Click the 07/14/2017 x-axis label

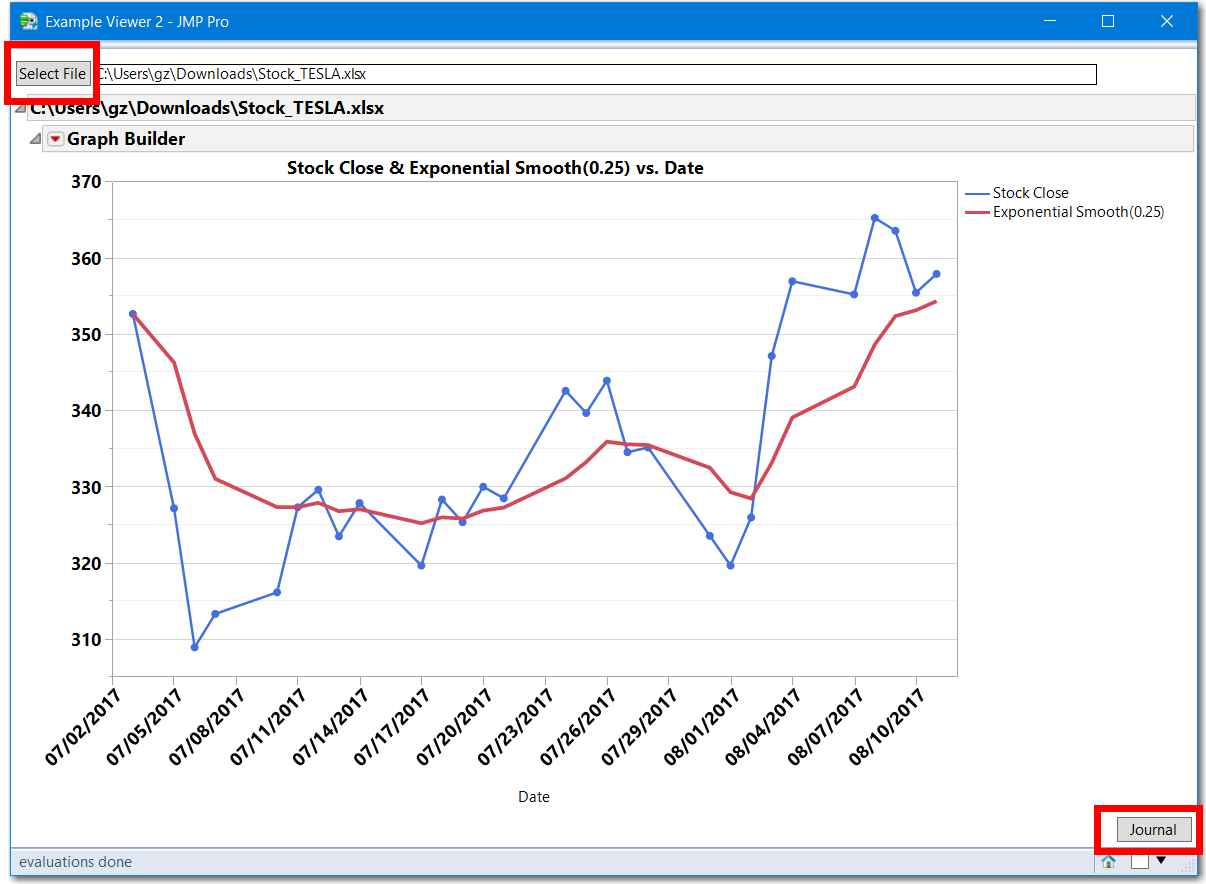330,729
